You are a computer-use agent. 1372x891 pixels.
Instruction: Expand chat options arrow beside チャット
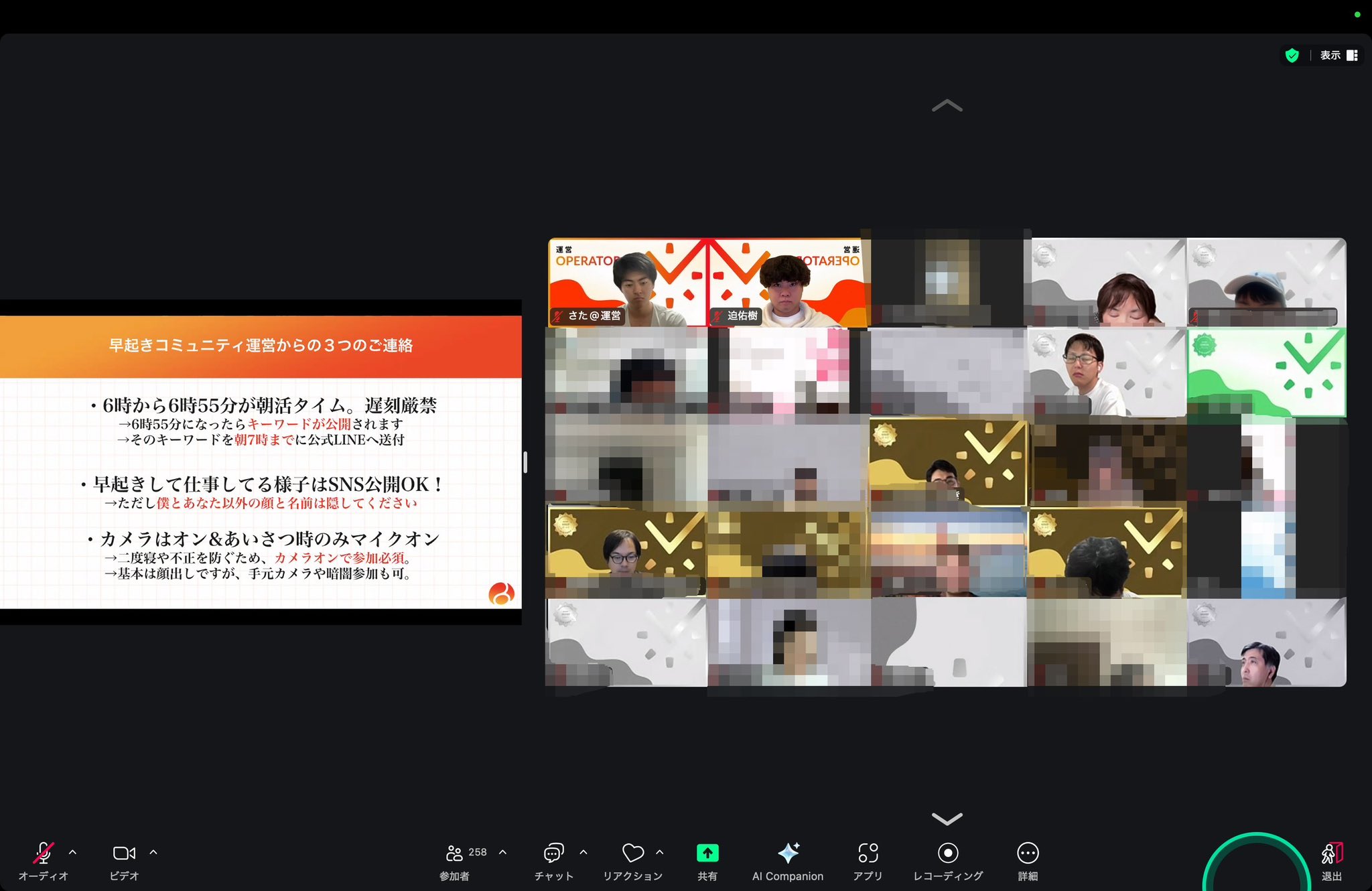(584, 852)
